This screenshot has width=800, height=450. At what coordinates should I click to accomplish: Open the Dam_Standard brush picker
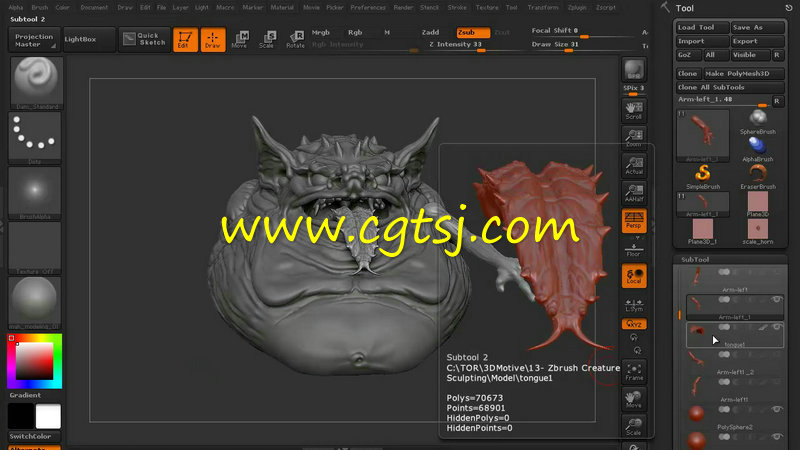[36, 83]
